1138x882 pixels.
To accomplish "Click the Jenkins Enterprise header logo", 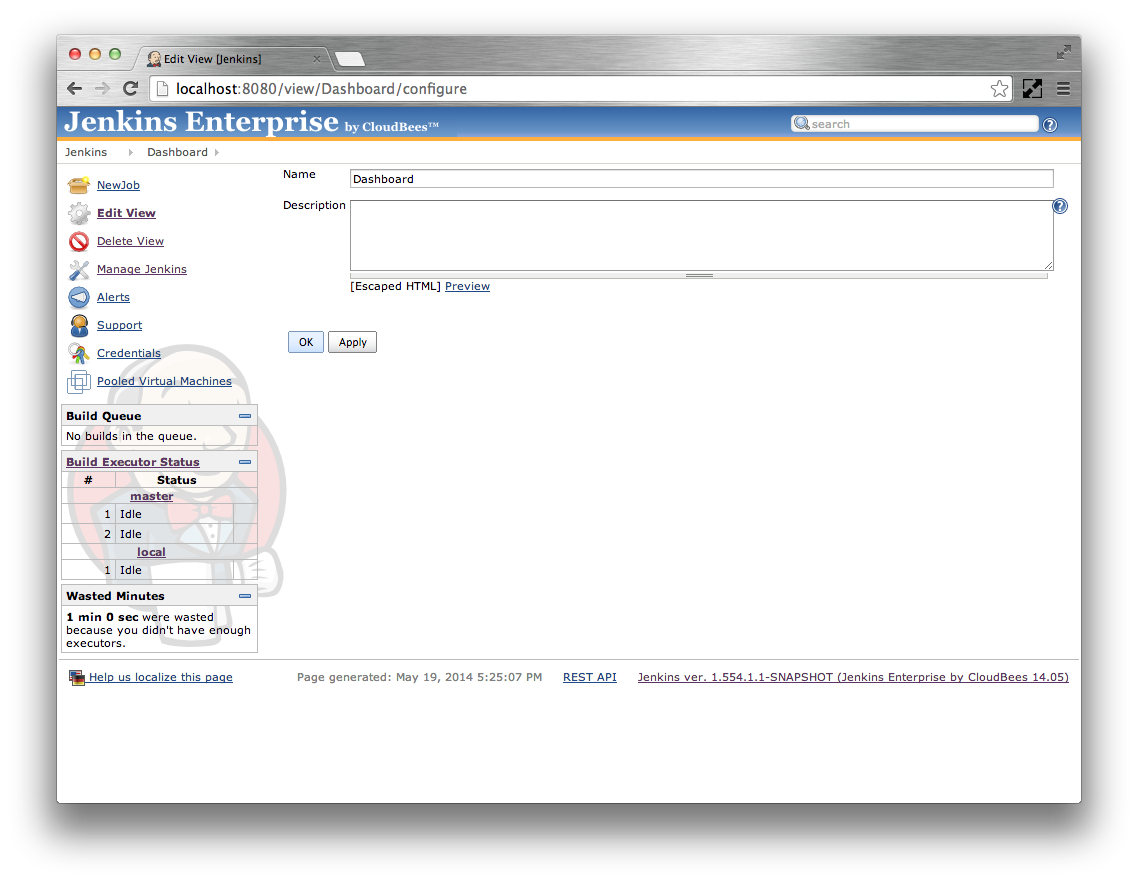I will 251,122.
